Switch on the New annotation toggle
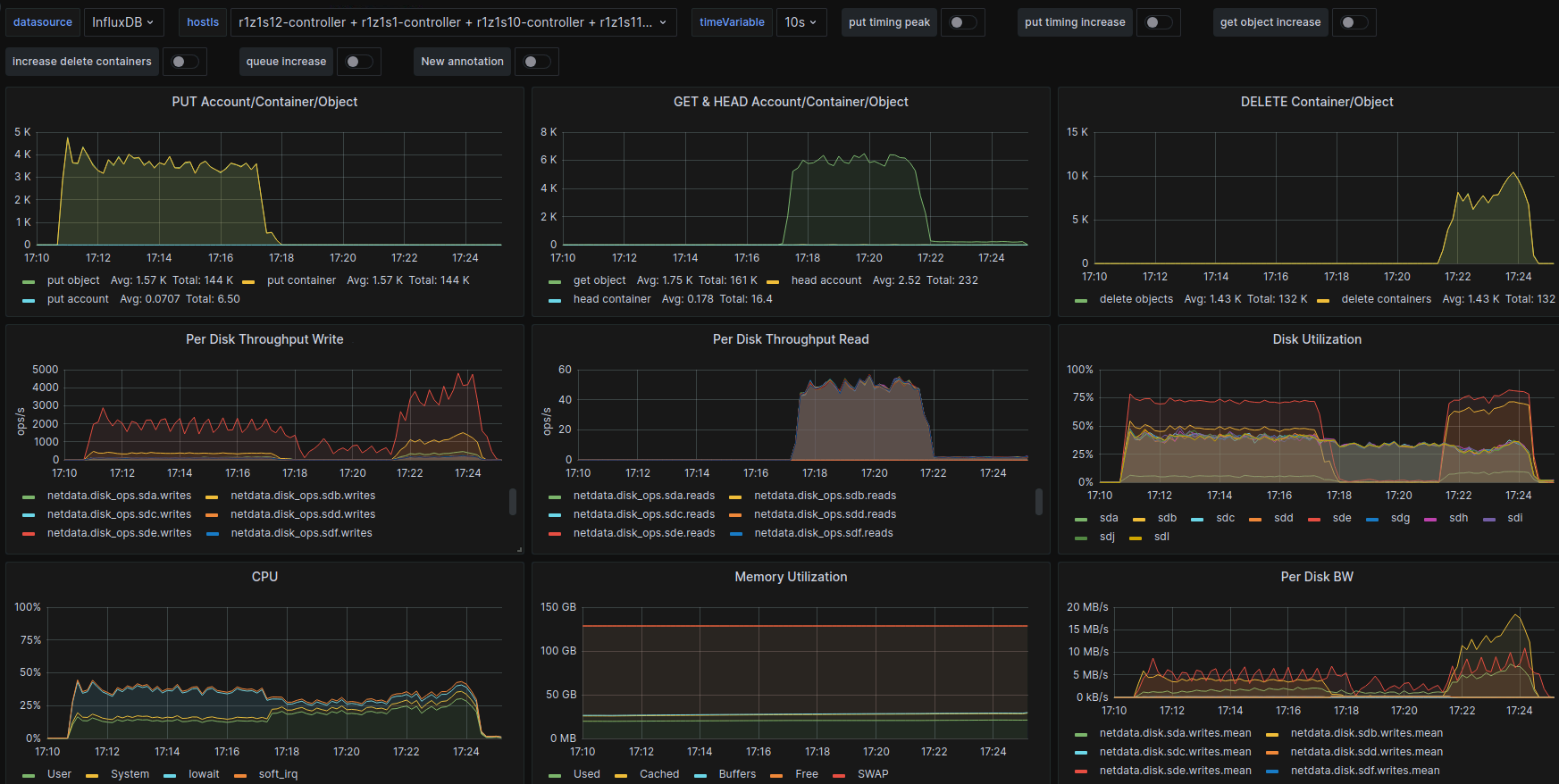This screenshot has width=1559, height=784. 536,62
